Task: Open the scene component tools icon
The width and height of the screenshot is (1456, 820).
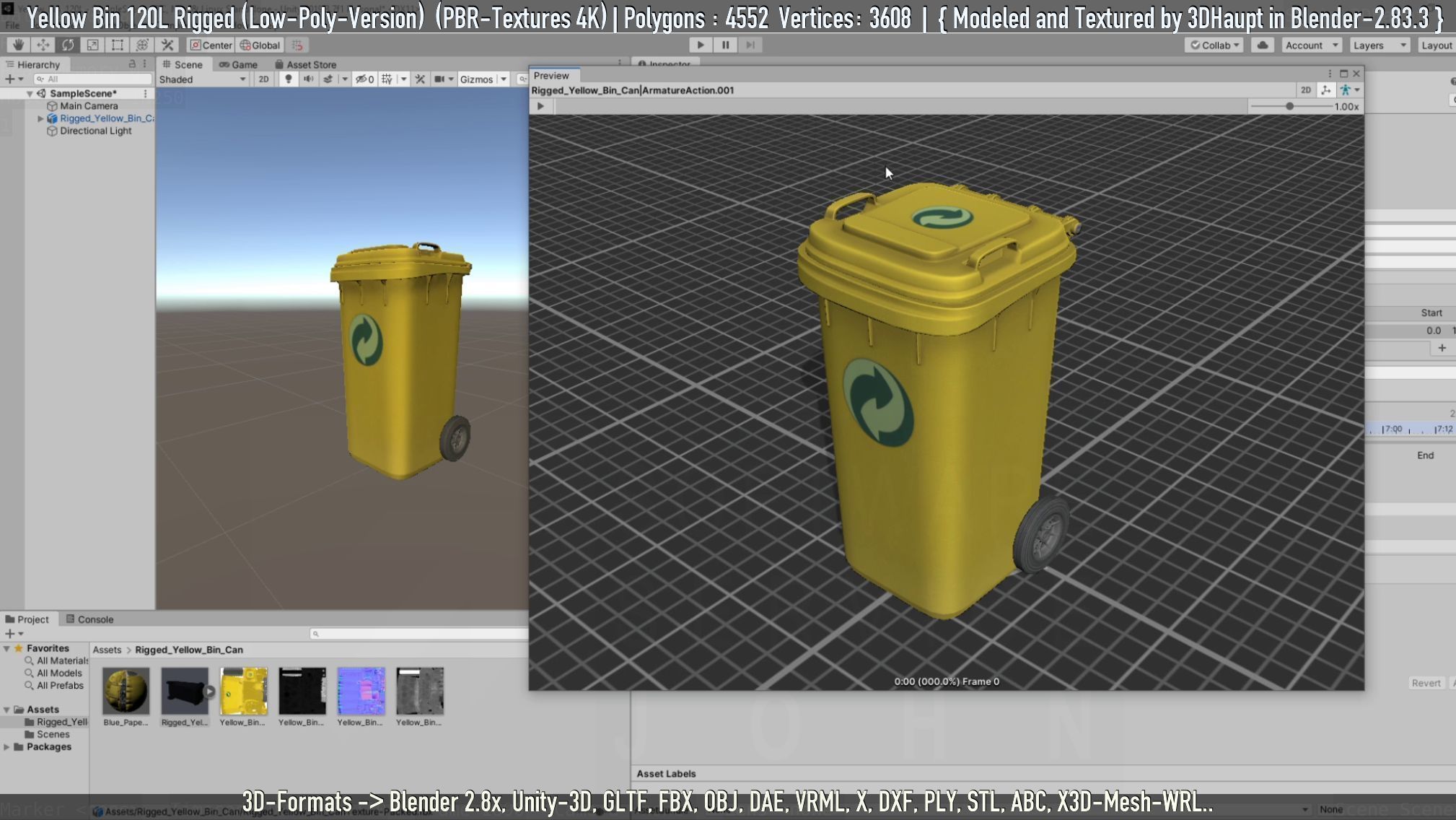Action: pyautogui.click(x=420, y=79)
